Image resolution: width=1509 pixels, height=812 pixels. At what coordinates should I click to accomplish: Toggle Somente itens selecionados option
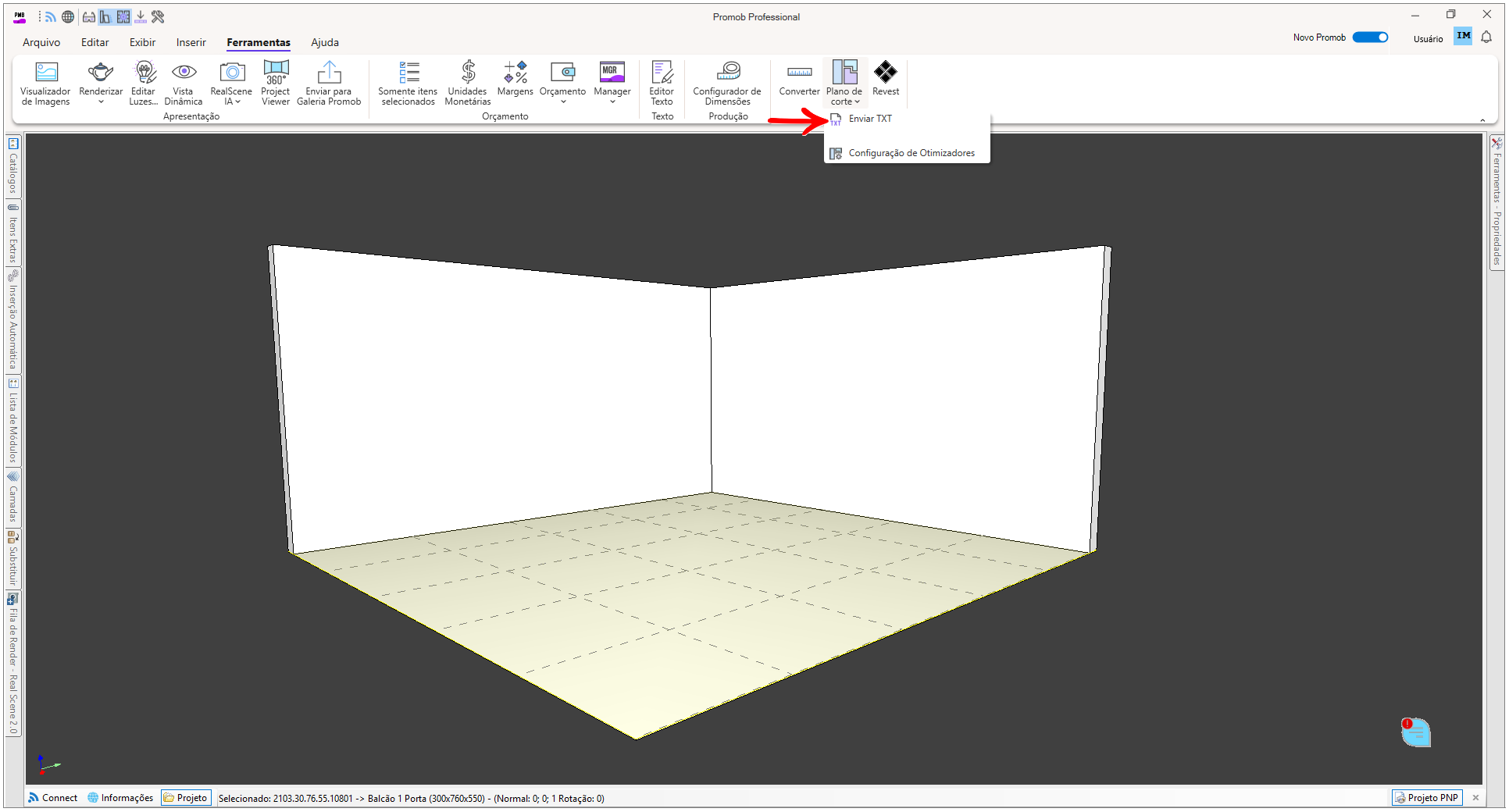(x=408, y=83)
